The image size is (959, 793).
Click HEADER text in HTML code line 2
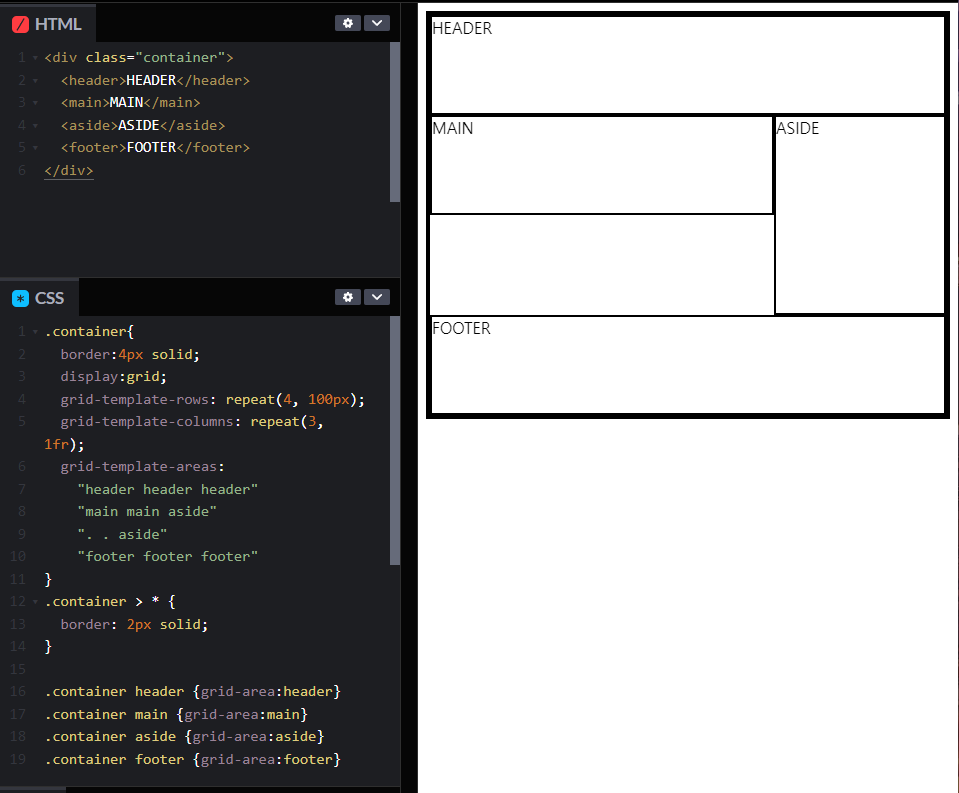(x=151, y=80)
